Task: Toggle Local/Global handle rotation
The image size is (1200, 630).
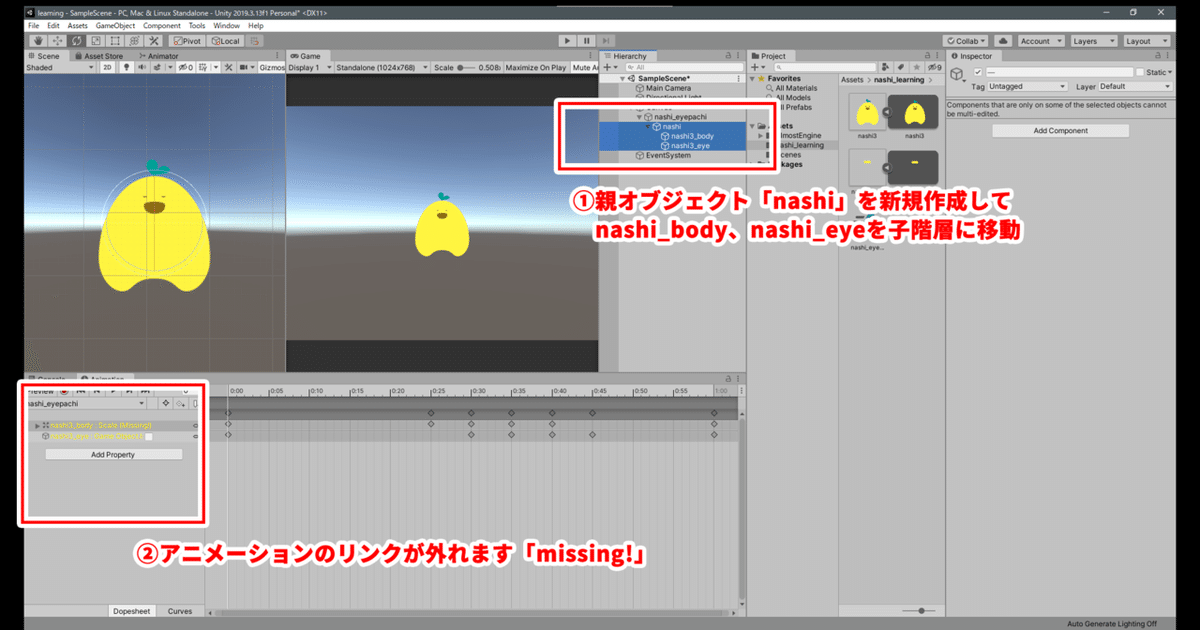Action: 225,41
